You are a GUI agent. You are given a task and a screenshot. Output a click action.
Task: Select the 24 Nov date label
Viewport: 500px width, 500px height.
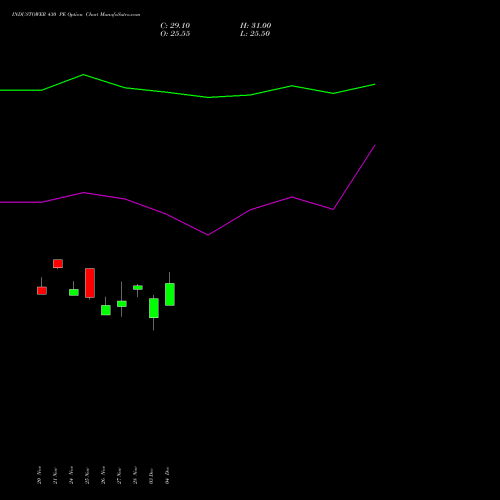[71, 475]
